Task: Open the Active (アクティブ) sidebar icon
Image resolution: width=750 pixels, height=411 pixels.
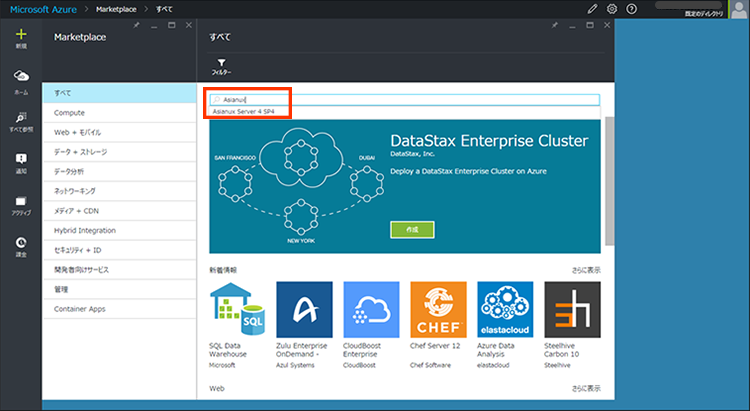Action: [21, 203]
